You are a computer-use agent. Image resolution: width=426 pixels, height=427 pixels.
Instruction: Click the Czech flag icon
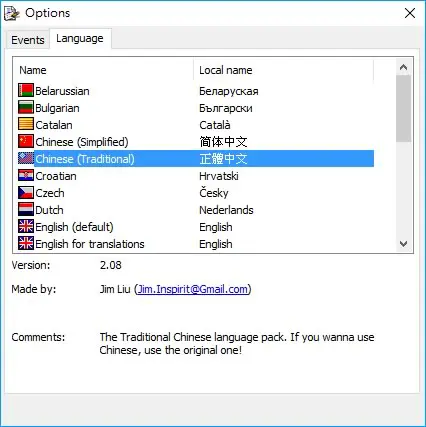click(x=26, y=192)
